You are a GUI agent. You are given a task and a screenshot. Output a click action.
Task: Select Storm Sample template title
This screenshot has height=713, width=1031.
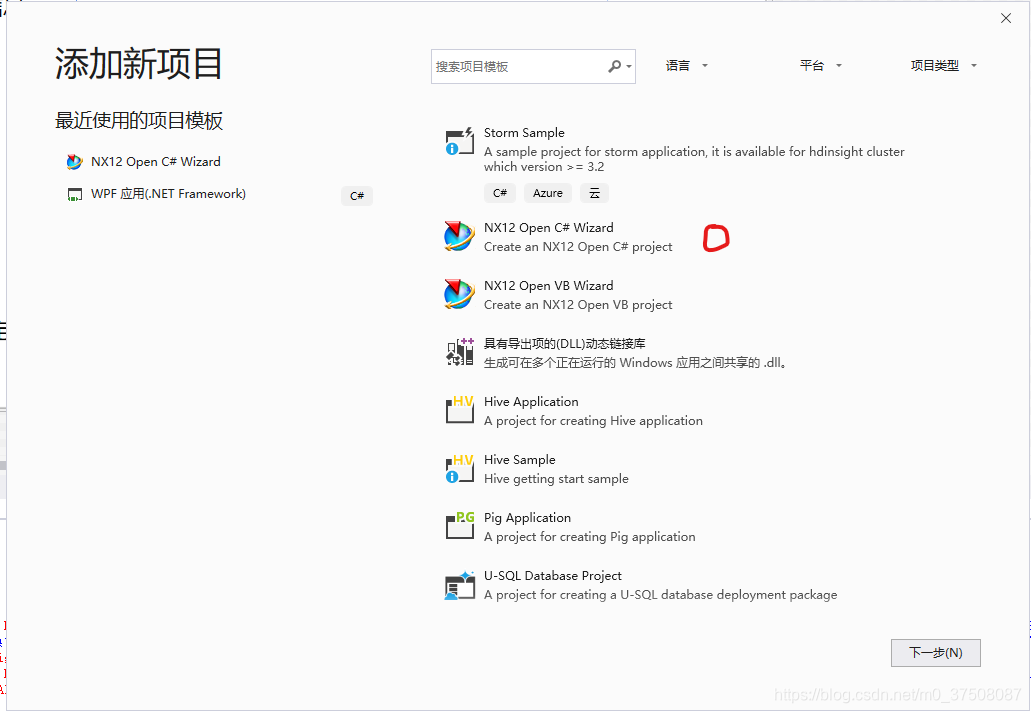(x=524, y=133)
